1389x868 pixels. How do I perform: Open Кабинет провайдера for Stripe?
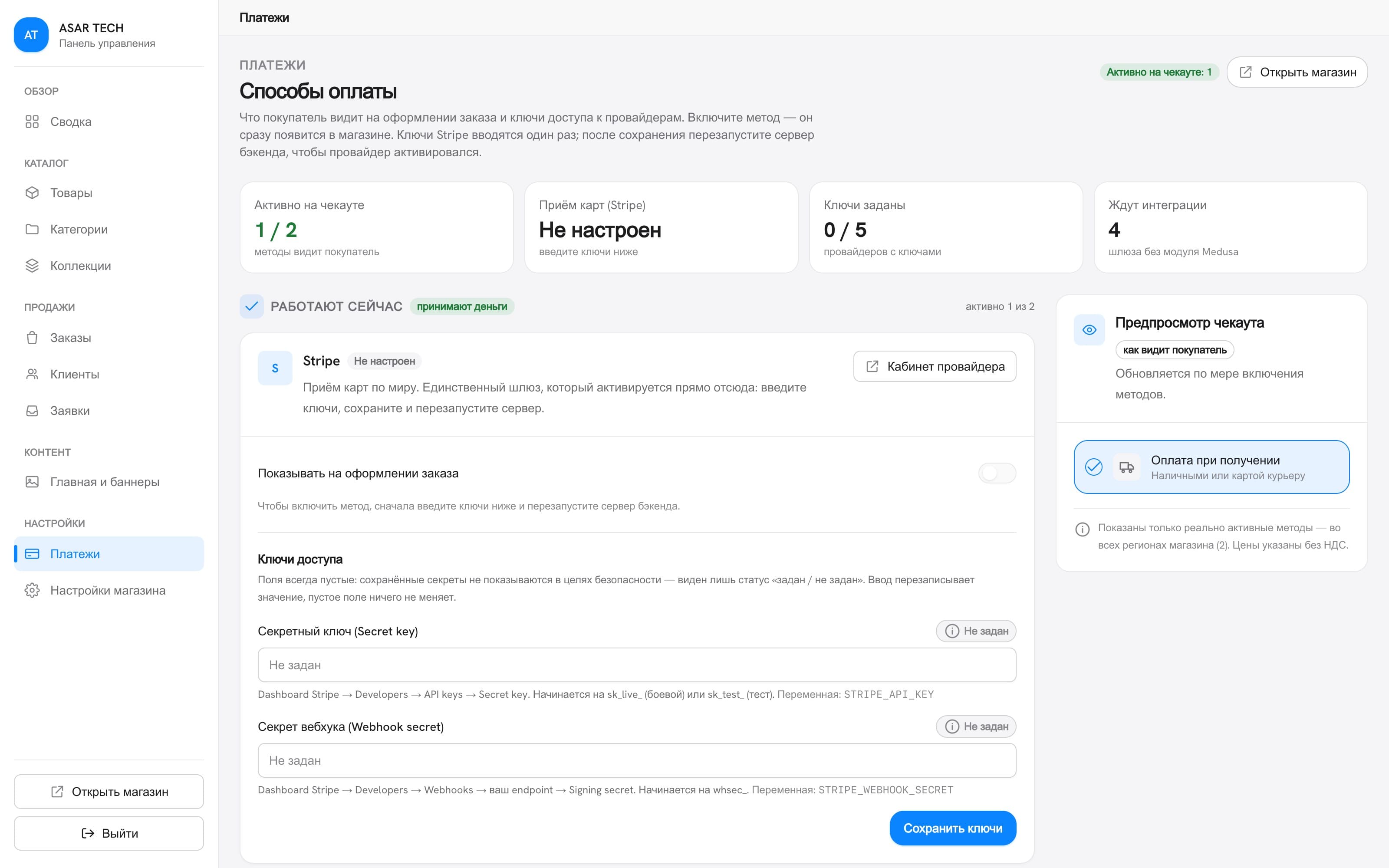(x=935, y=366)
